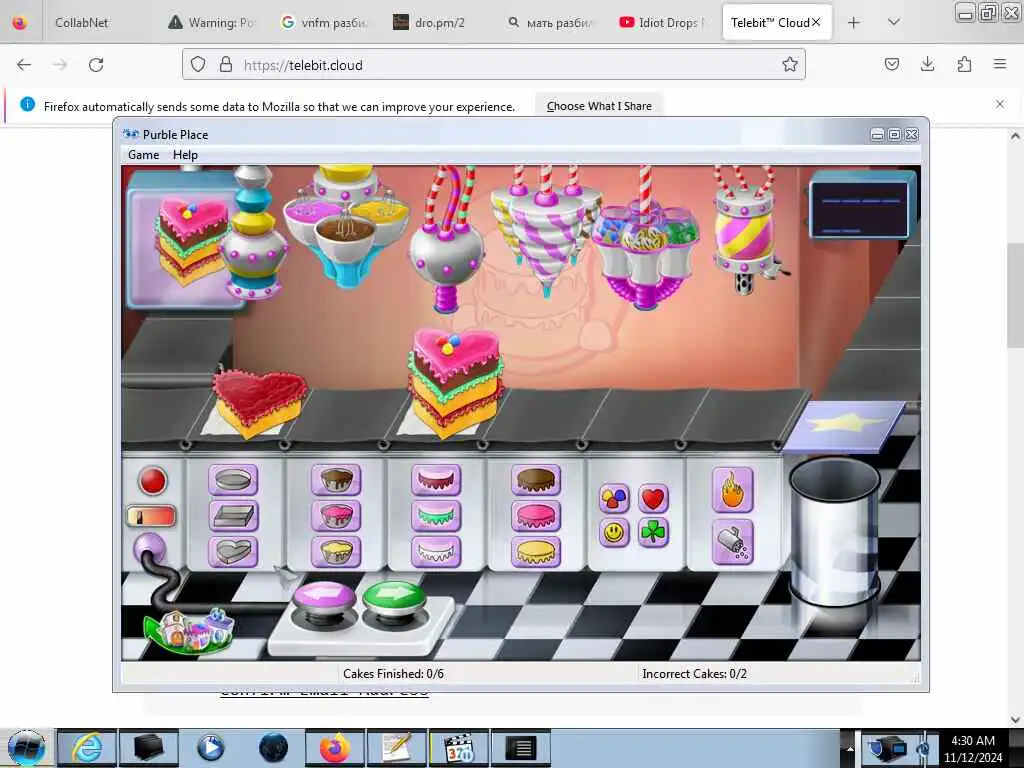The width and height of the screenshot is (1024, 768).
Task: Show site security shield information
Action: (198, 64)
